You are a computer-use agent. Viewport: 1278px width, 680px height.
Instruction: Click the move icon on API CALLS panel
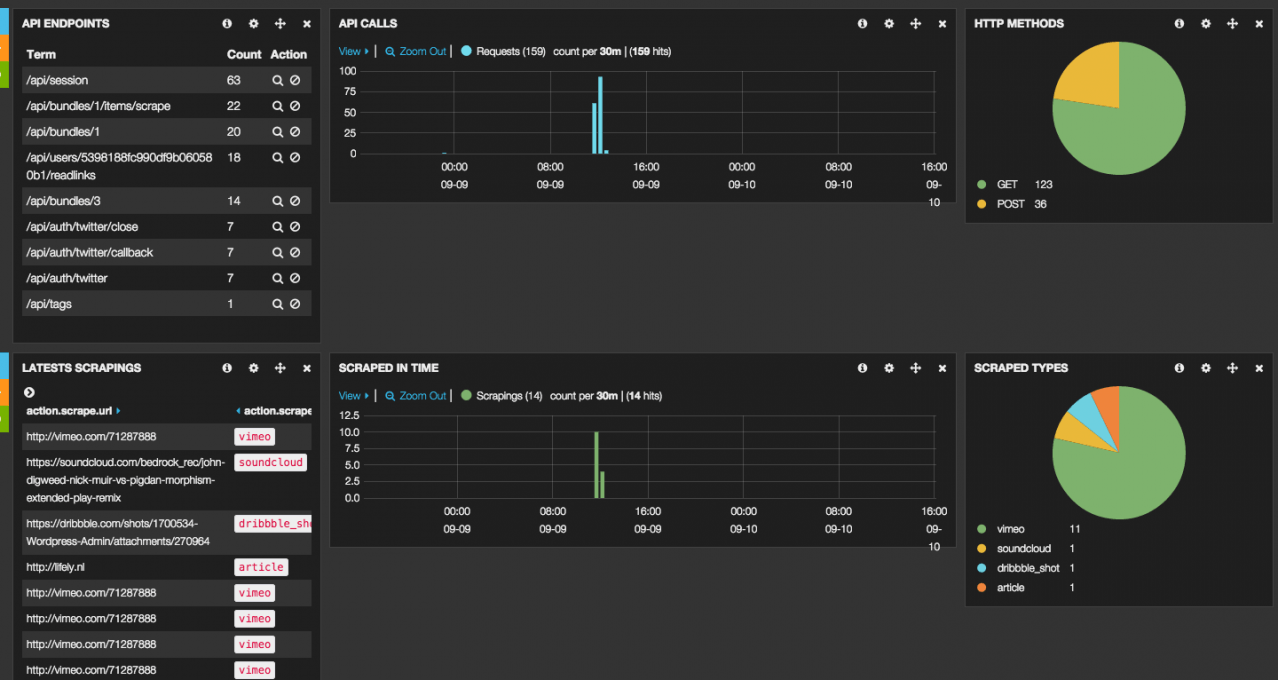pos(915,23)
